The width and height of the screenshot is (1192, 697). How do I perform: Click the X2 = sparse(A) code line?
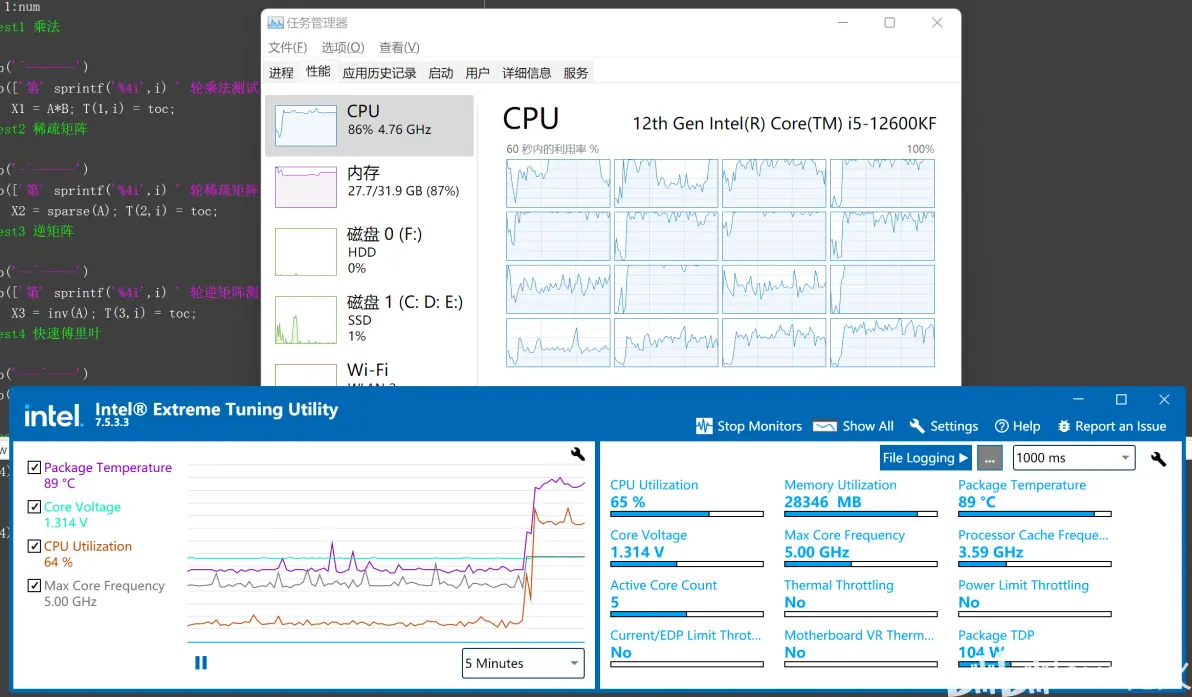point(114,211)
